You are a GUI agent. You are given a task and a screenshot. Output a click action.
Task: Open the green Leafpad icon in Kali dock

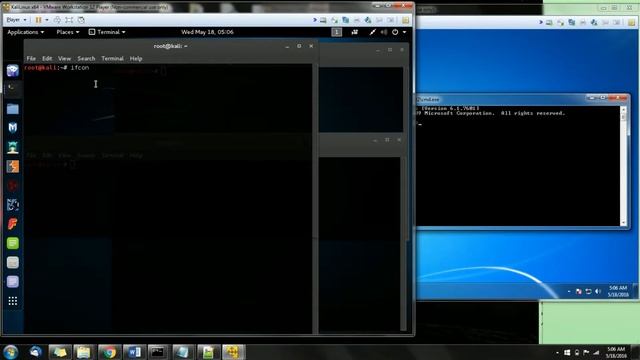13,243
